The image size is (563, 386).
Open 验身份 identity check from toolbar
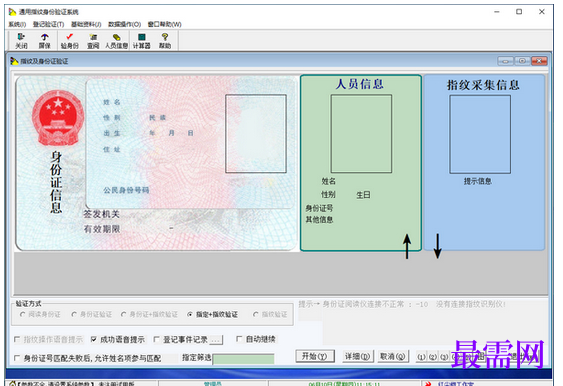coord(69,41)
